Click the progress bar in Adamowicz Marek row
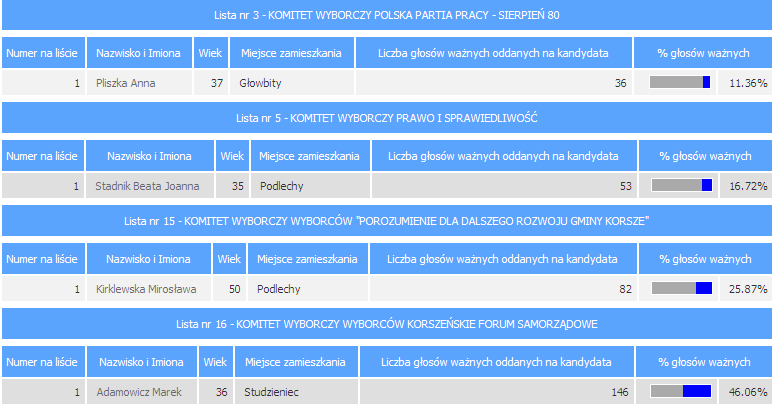The width and height of the screenshot is (772, 405). [x=681, y=391]
